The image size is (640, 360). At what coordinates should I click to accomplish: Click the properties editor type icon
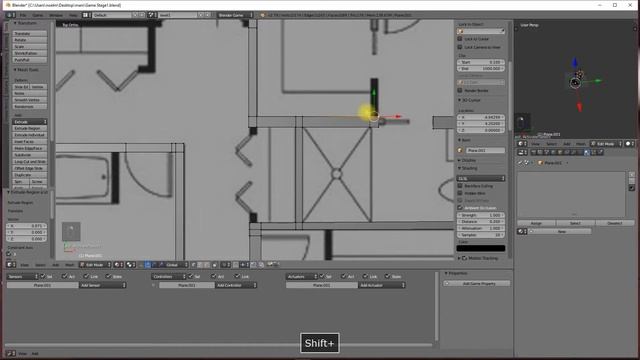tap(522, 152)
